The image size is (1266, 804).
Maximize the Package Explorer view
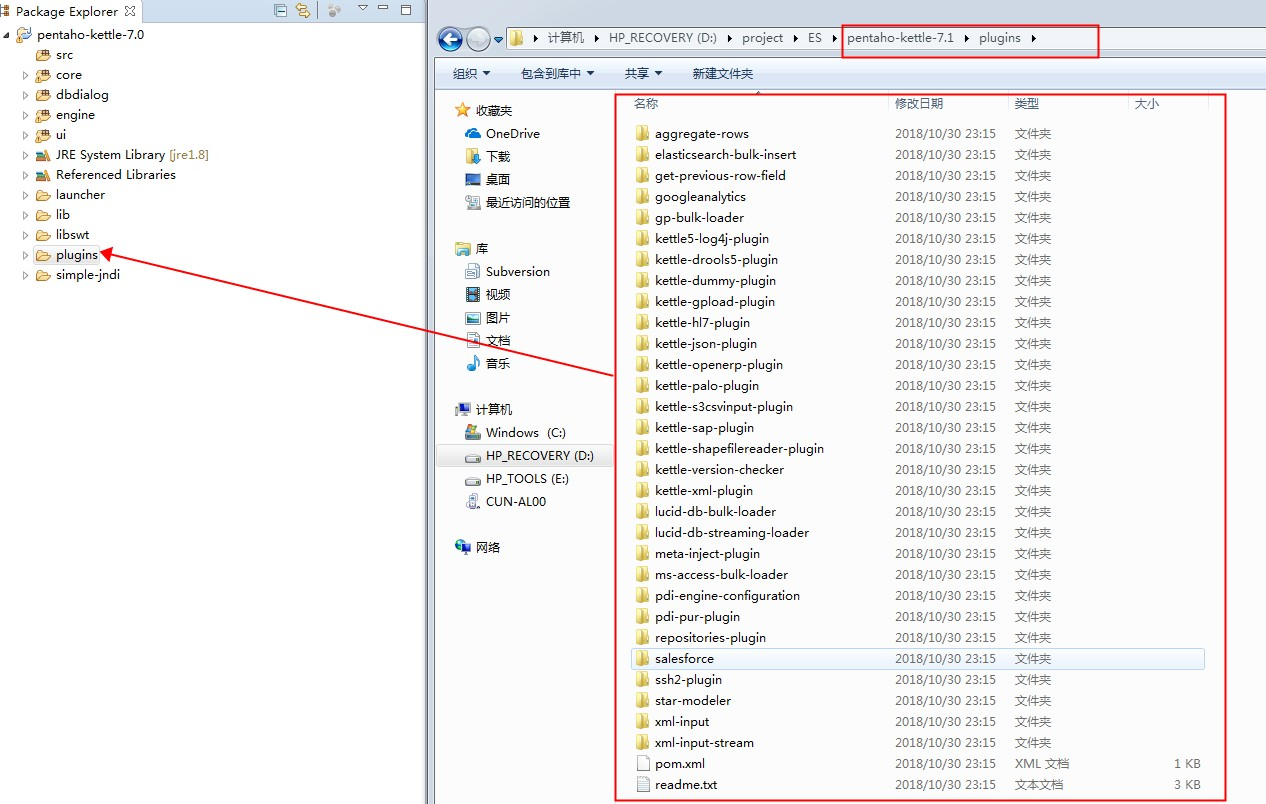(406, 9)
